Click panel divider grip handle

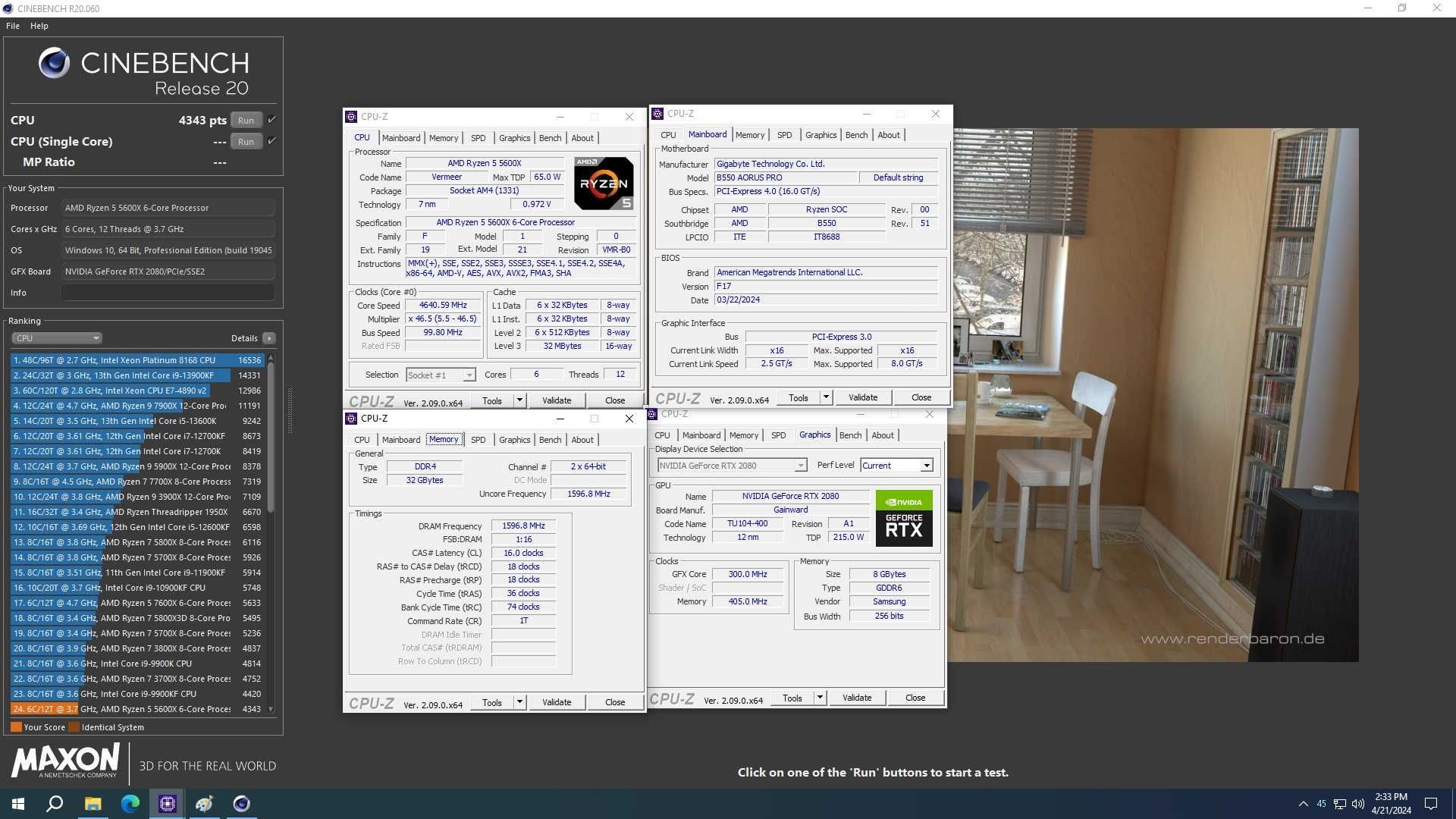pos(290,410)
